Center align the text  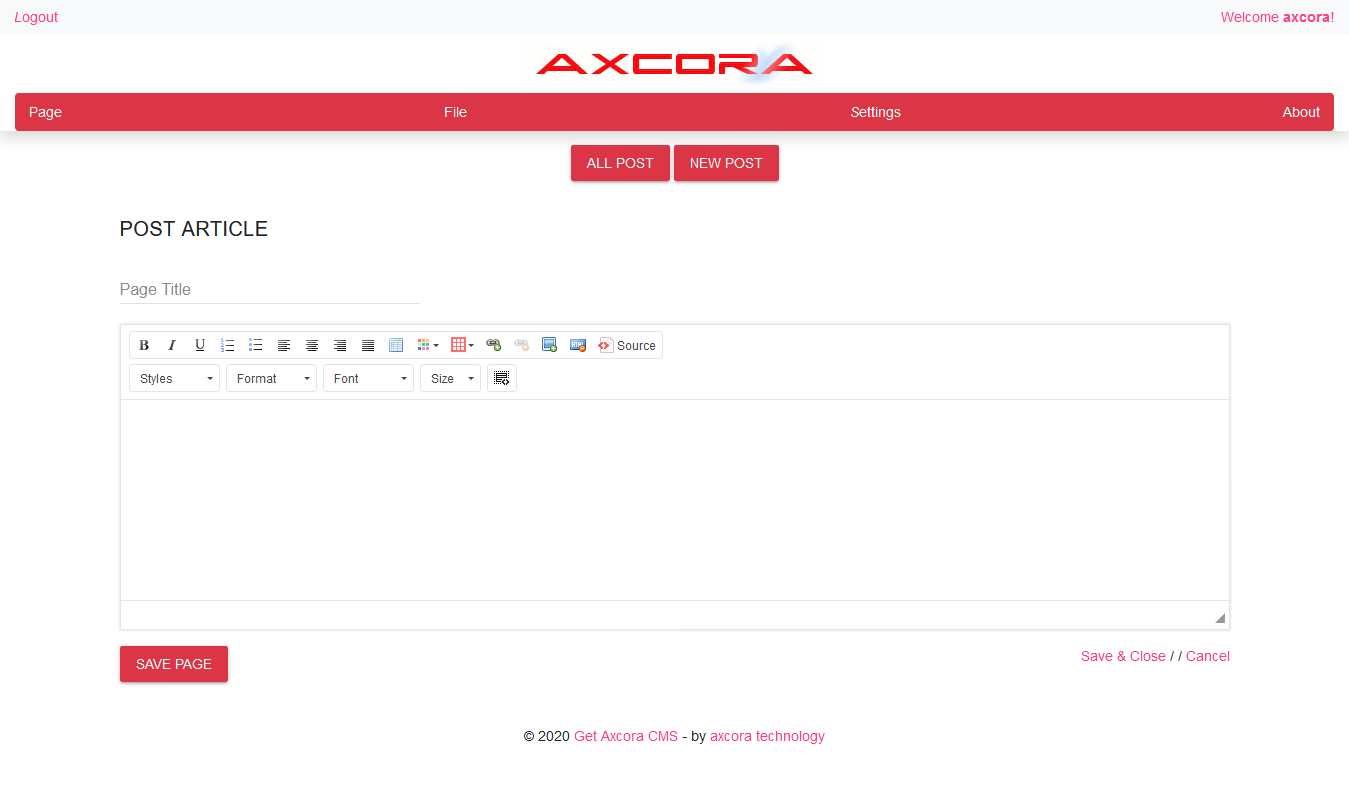pos(311,345)
